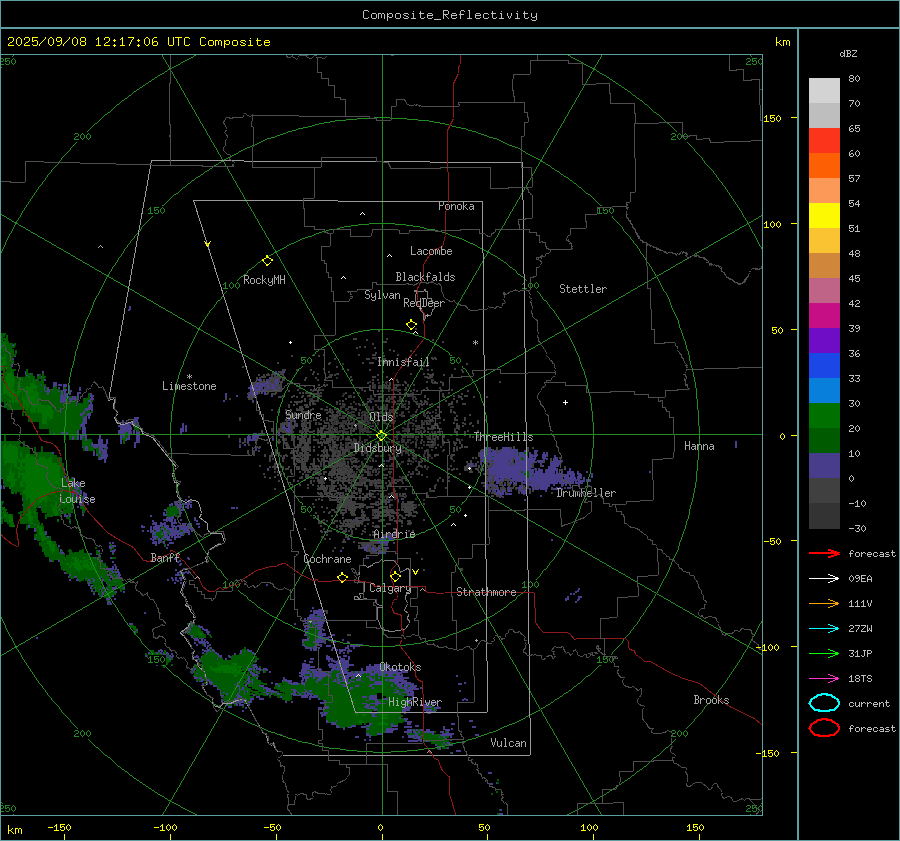The width and height of the screenshot is (900, 841).
Task: Click the Lacombe city label
Action: click(x=431, y=251)
